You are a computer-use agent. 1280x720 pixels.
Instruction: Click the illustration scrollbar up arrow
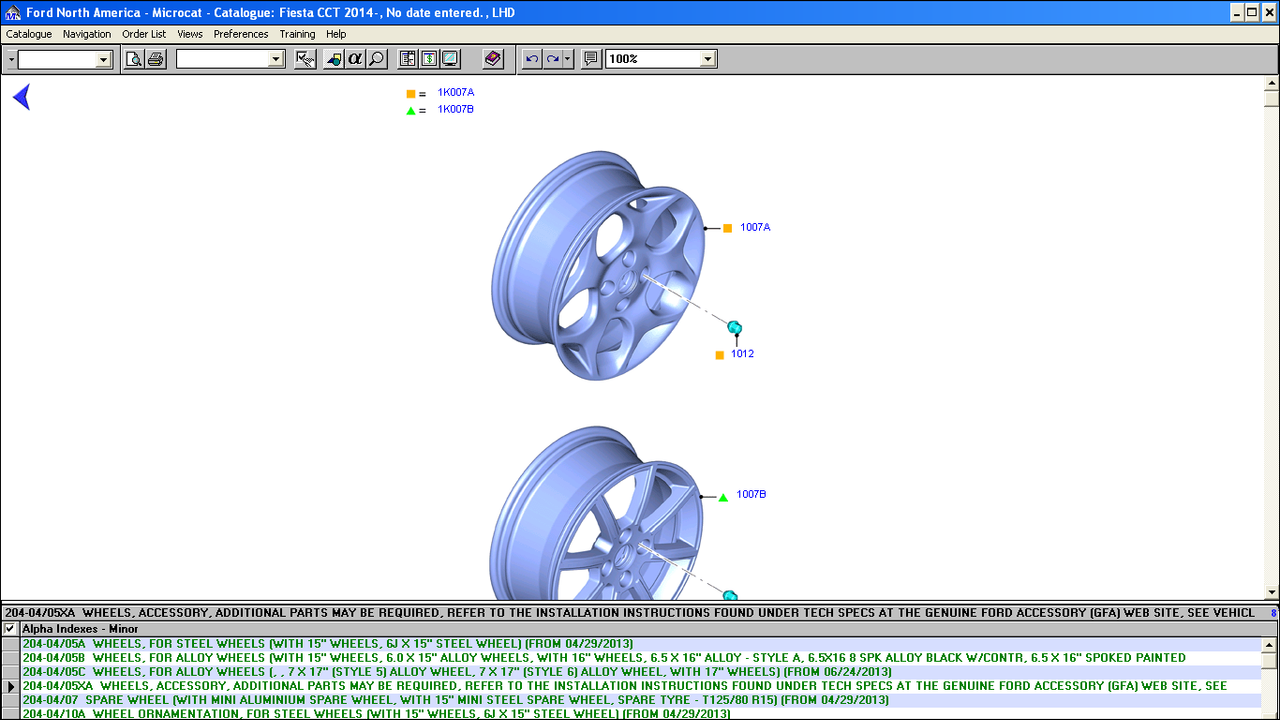(x=1271, y=83)
